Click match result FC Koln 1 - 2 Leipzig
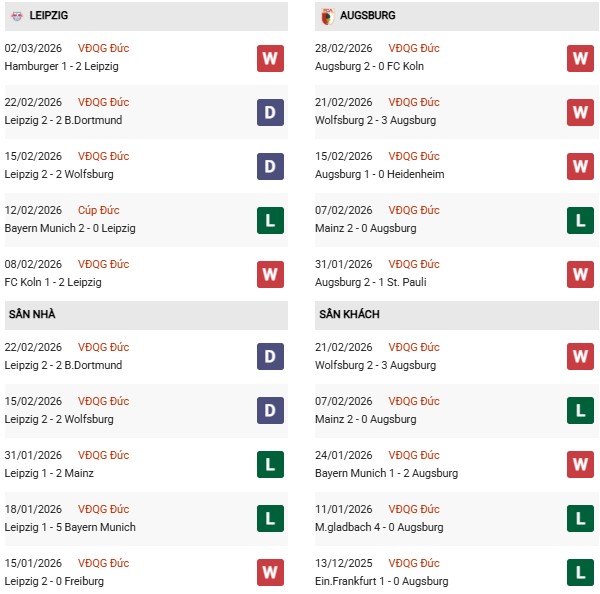The image size is (600, 594). tap(53, 282)
